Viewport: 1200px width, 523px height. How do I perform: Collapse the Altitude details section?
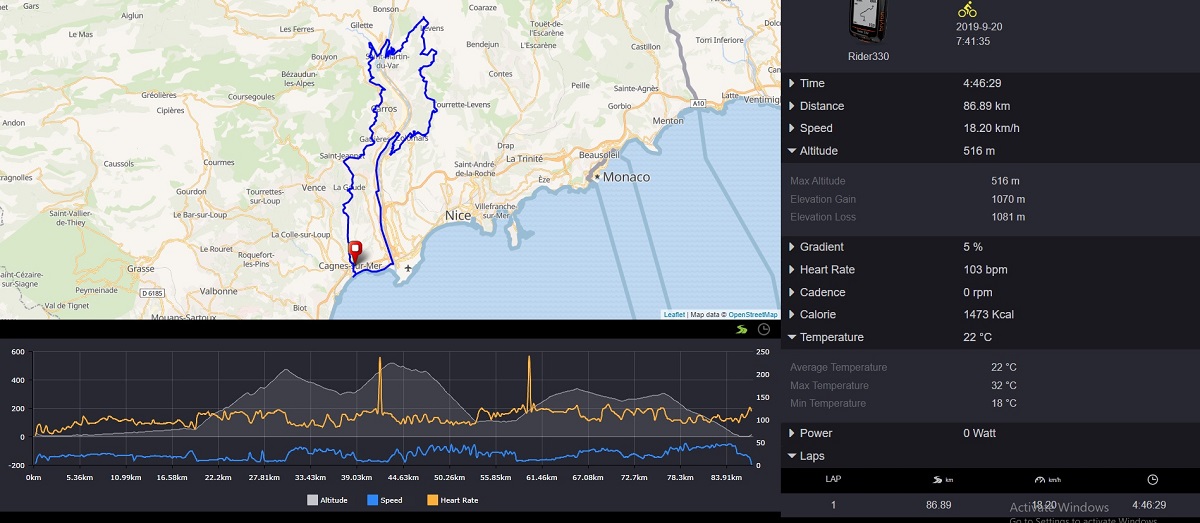tap(818, 151)
